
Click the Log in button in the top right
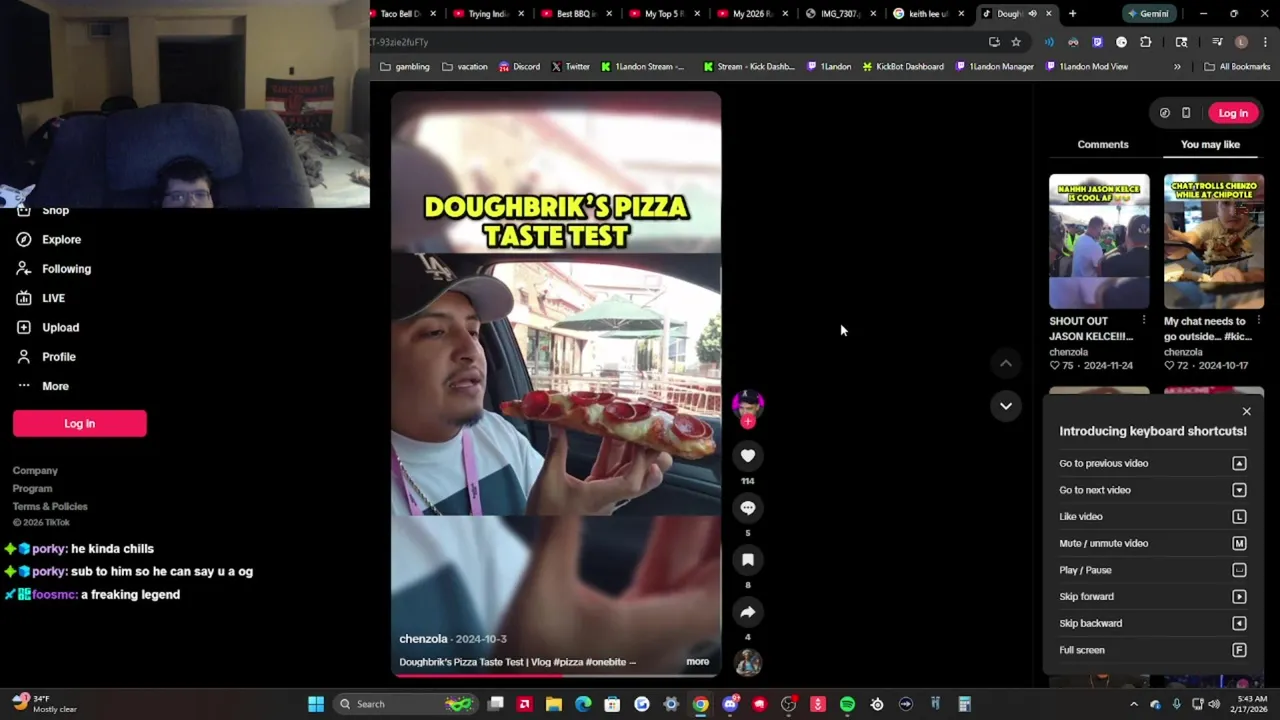[1233, 113]
